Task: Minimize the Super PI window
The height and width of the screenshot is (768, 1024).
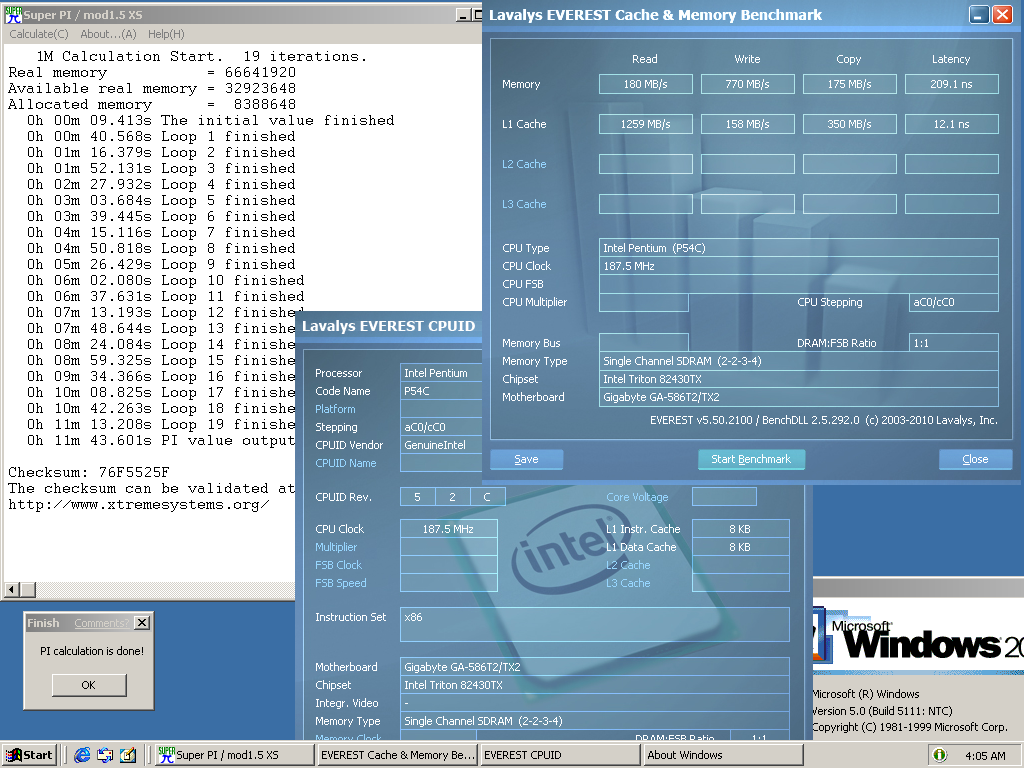Action: pyautogui.click(x=462, y=14)
